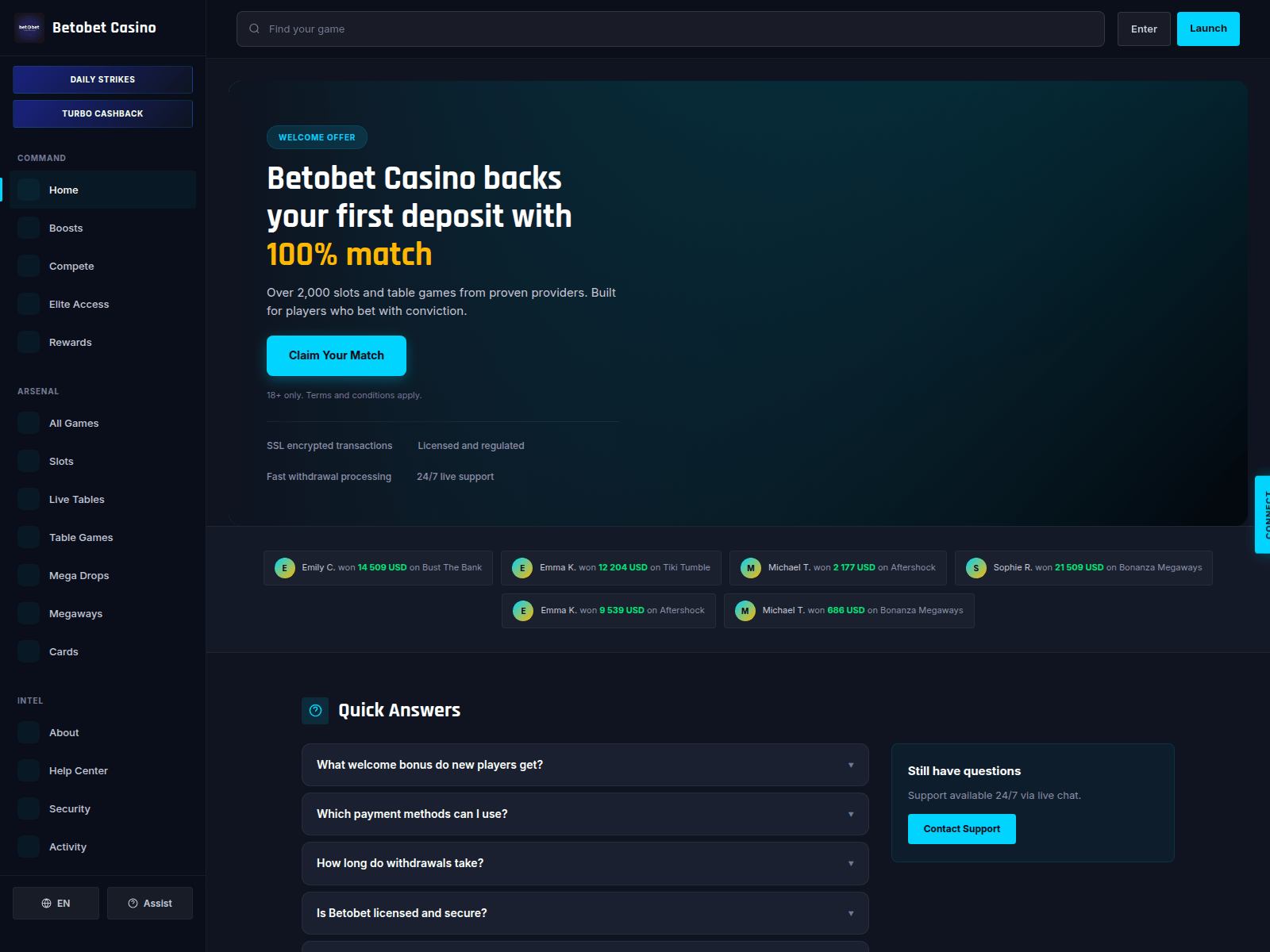This screenshot has width=1270, height=952.
Task: Expand What welcome bonus question
Action: pos(585,765)
